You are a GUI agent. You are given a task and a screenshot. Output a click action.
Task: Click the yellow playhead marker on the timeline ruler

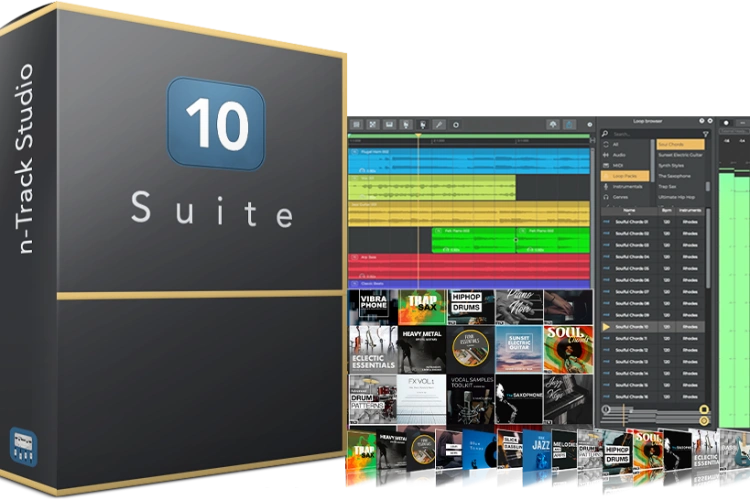tap(418, 136)
